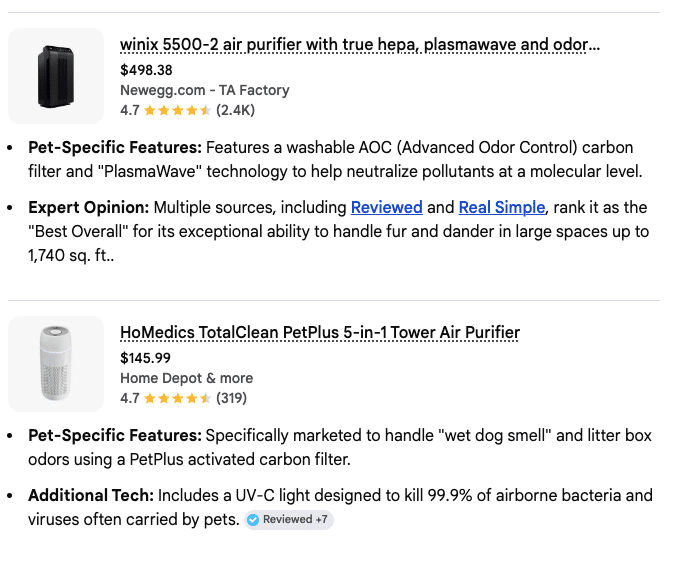Open the winix 5500-2 air purifier title link

pos(360,45)
